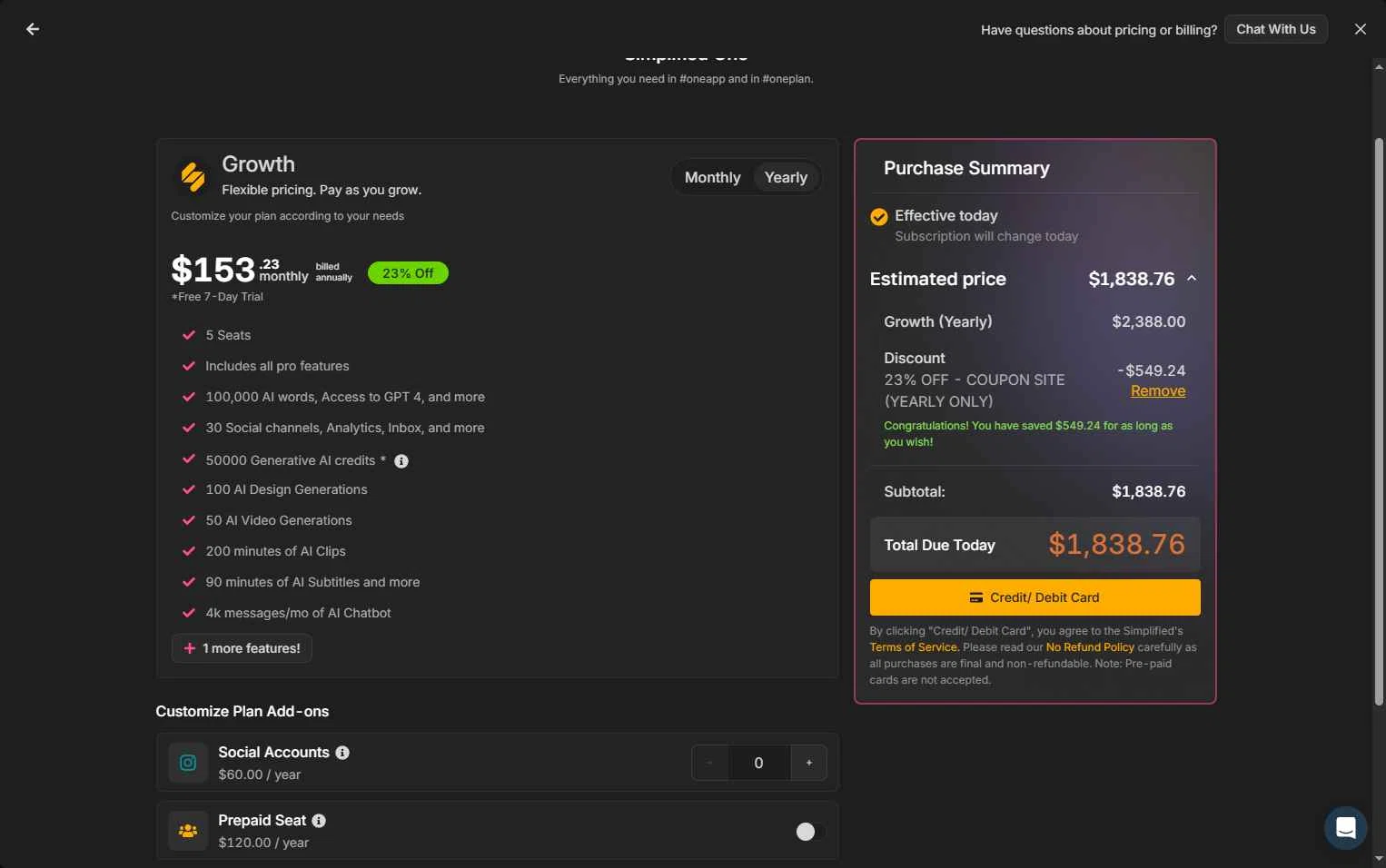This screenshot has width=1386, height=868.
Task: Click the Social Accounts quantity field
Action: click(759, 763)
